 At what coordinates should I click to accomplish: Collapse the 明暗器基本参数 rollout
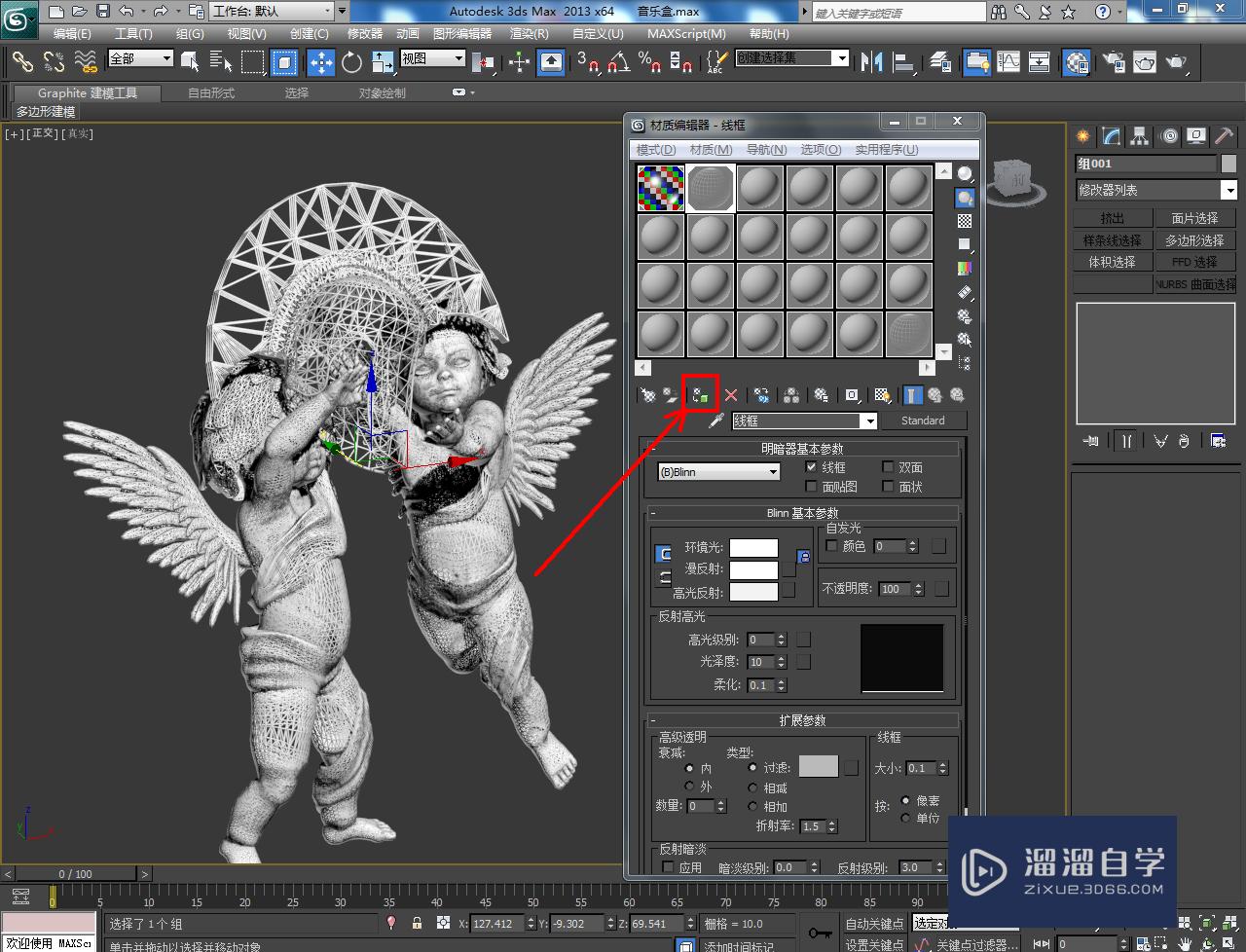point(802,449)
